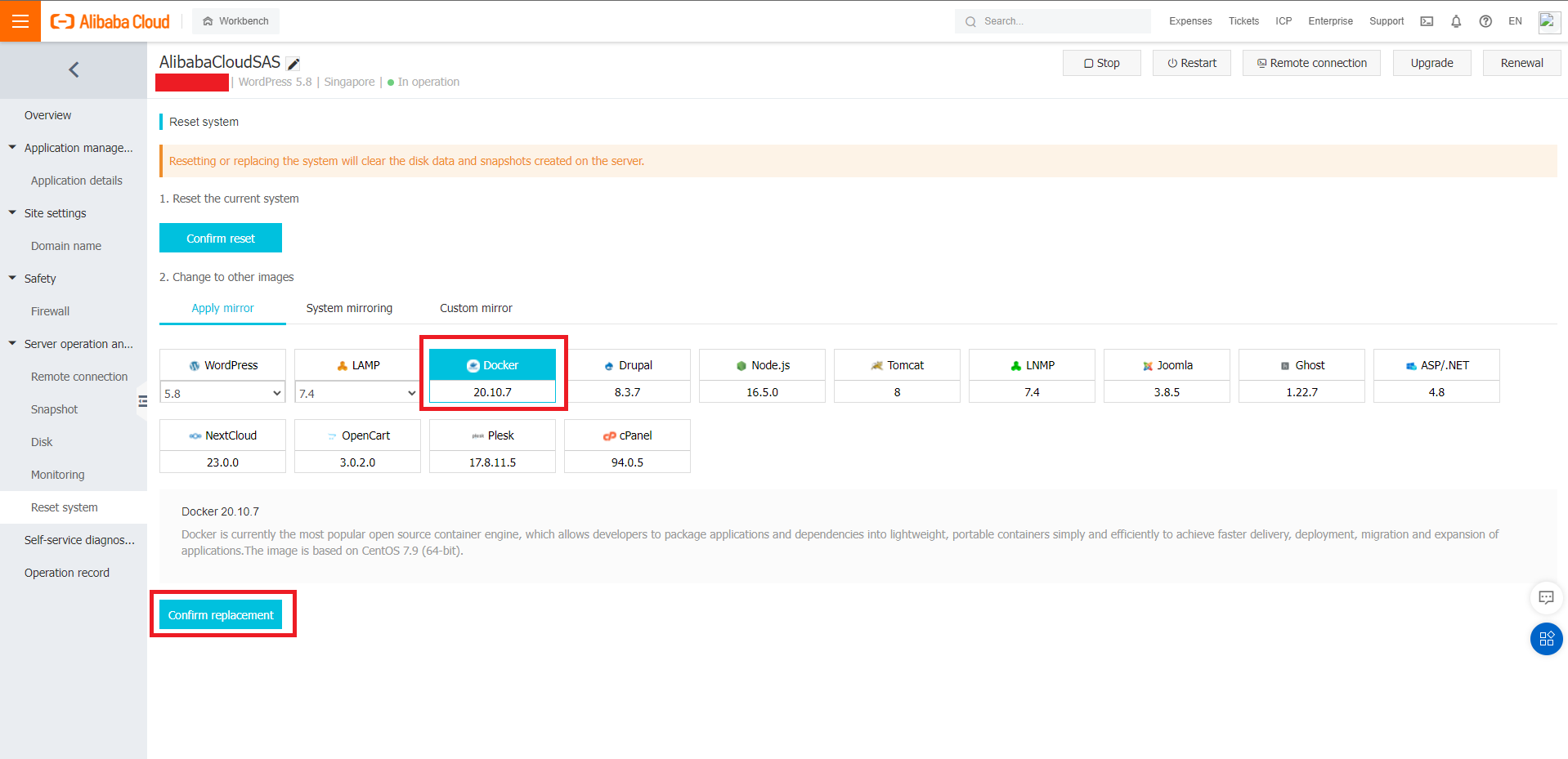The image size is (1568, 759).
Task: Select the LNMP application image
Action: pos(1032,376)
